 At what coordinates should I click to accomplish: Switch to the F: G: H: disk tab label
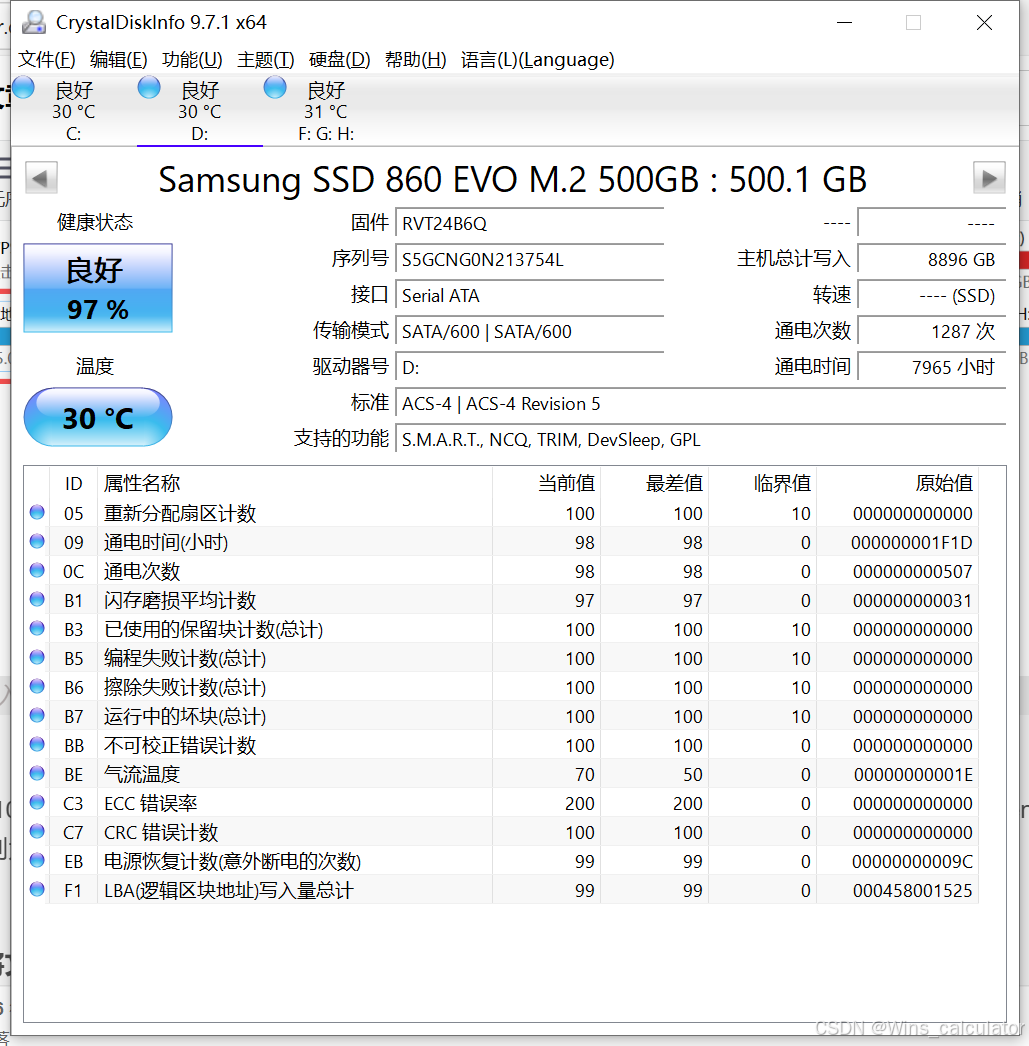[326, 134]
